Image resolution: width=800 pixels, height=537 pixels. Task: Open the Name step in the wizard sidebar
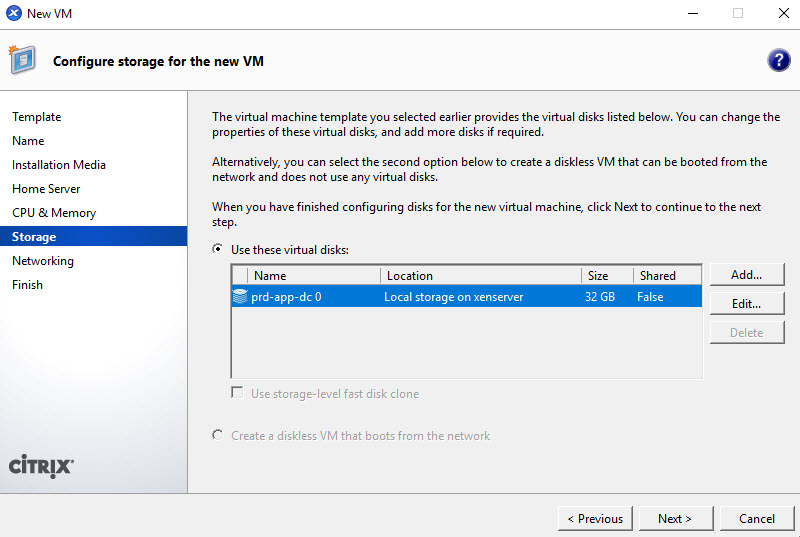28,141
